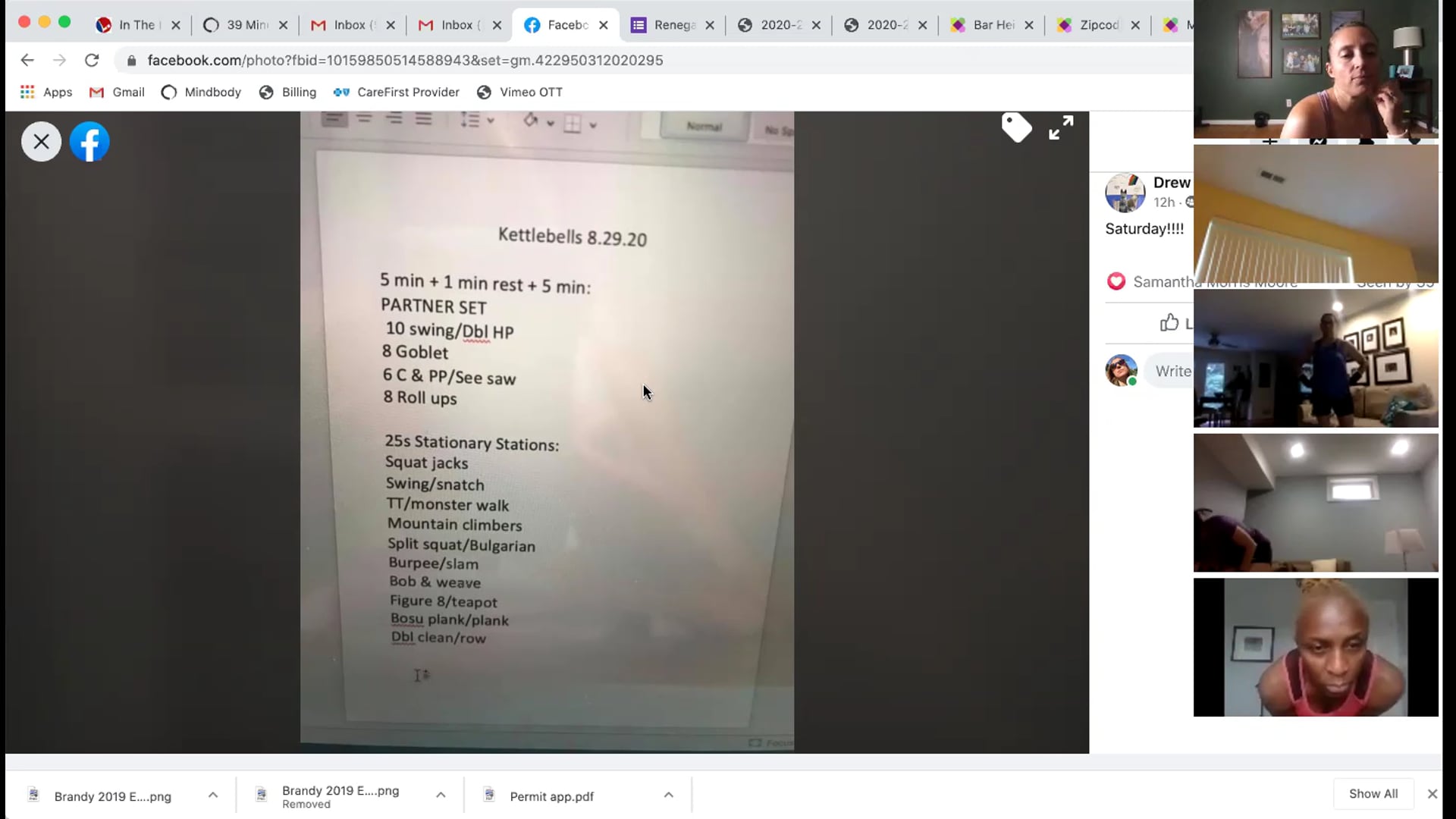The height and width of the screenshot is (819, 1456).
Task: Open the Mindbody bookmark
Action: 201,92
